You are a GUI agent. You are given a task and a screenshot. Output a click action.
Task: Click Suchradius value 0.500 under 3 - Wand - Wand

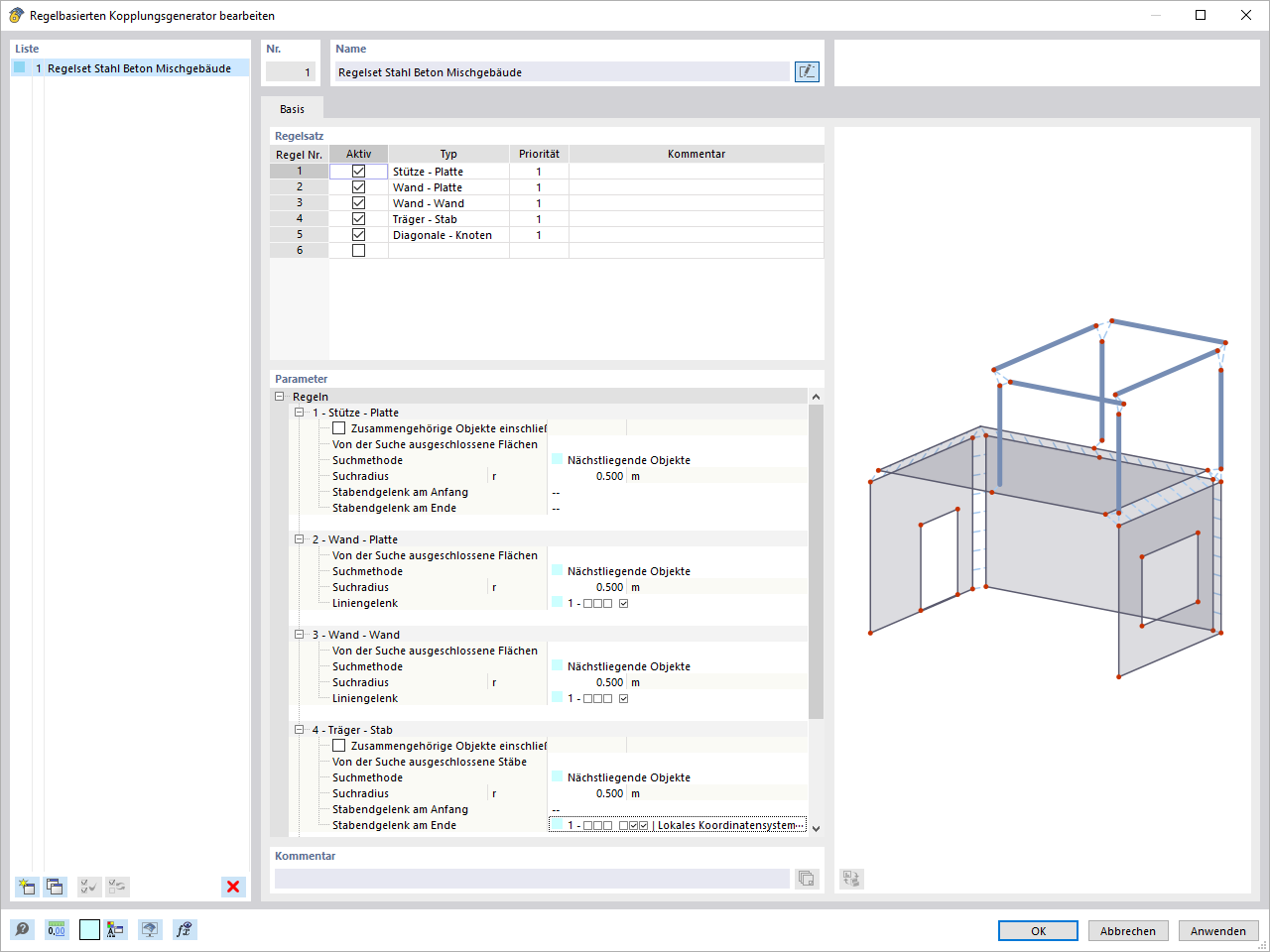click(x=609, y=682)
